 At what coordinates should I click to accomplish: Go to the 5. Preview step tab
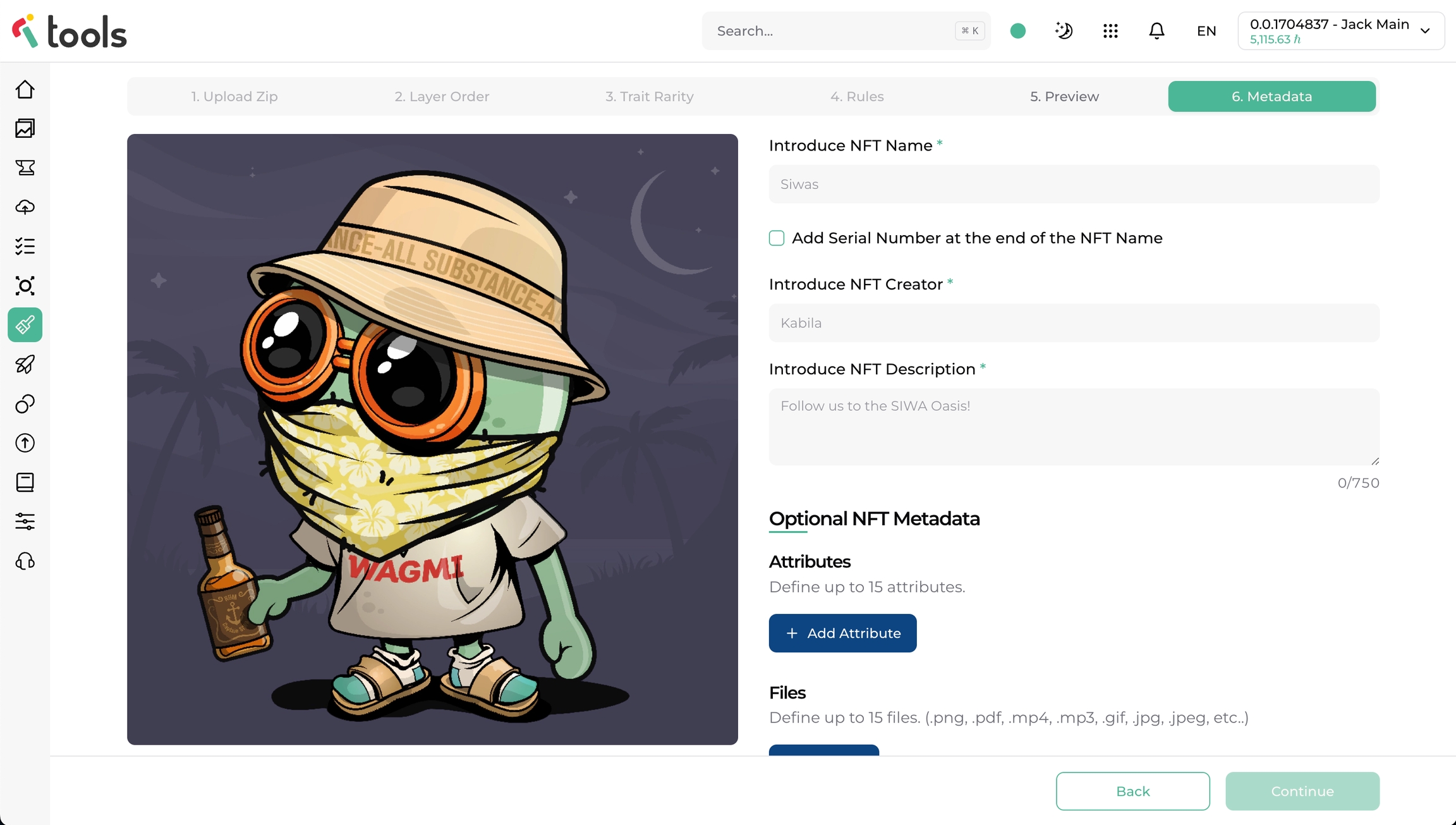(x=1064, y=97)
